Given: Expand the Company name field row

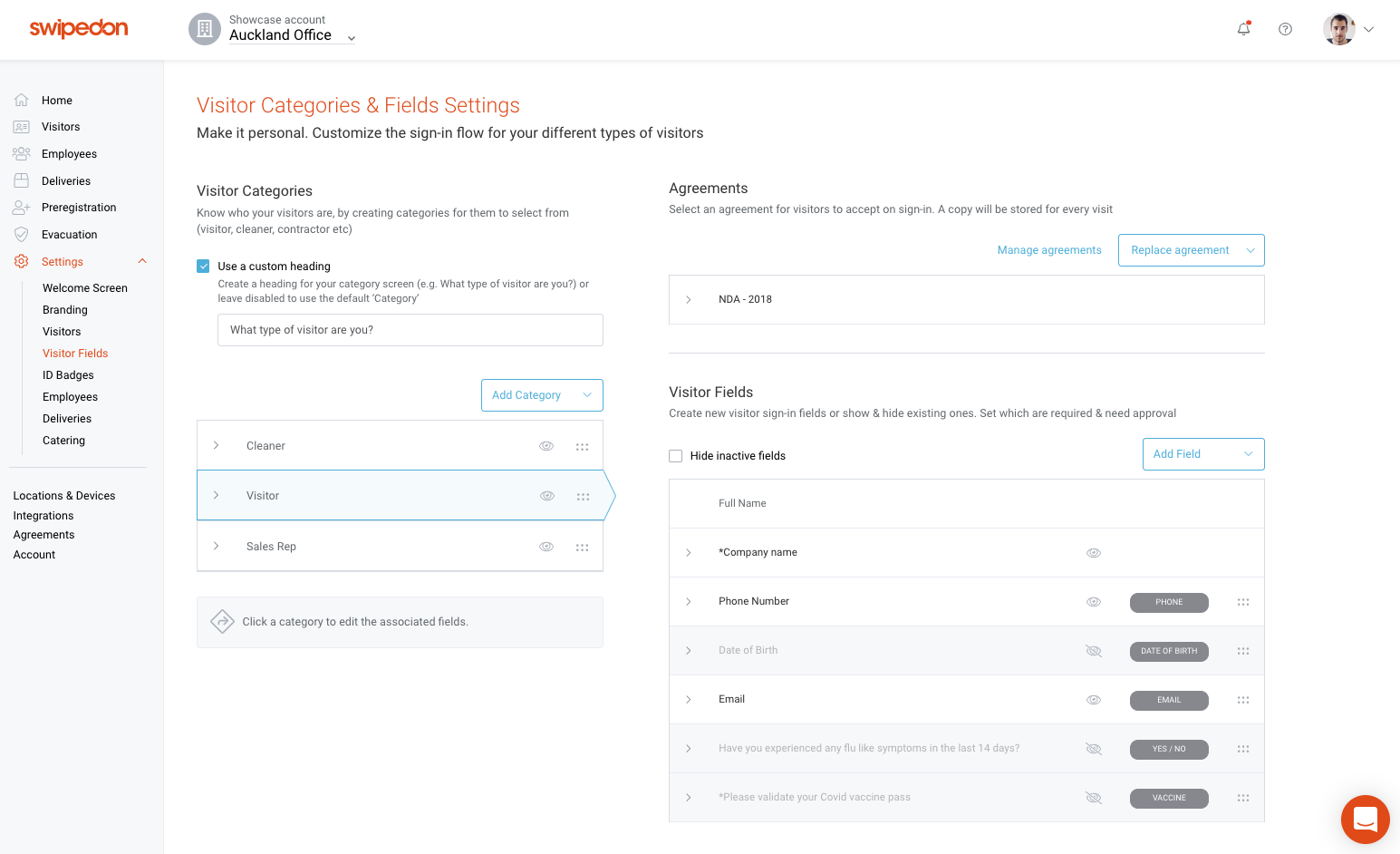Looking at the screenshot, I should pos(689,552).
